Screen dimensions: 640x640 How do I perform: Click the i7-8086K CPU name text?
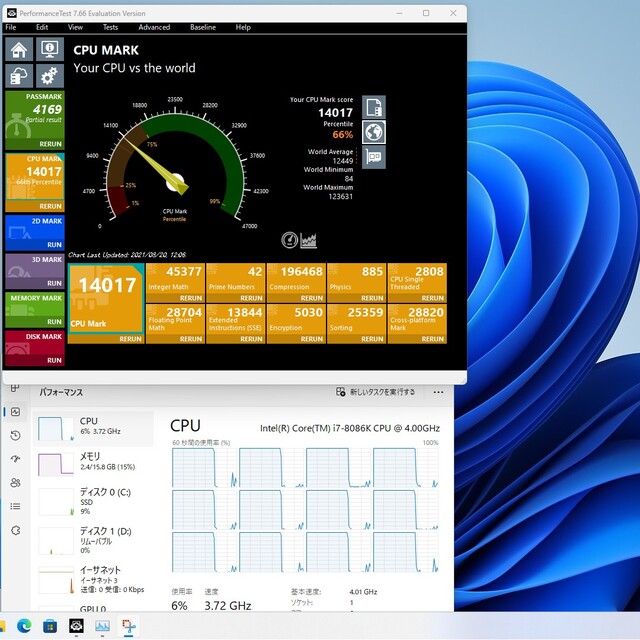tap(350, 429)
